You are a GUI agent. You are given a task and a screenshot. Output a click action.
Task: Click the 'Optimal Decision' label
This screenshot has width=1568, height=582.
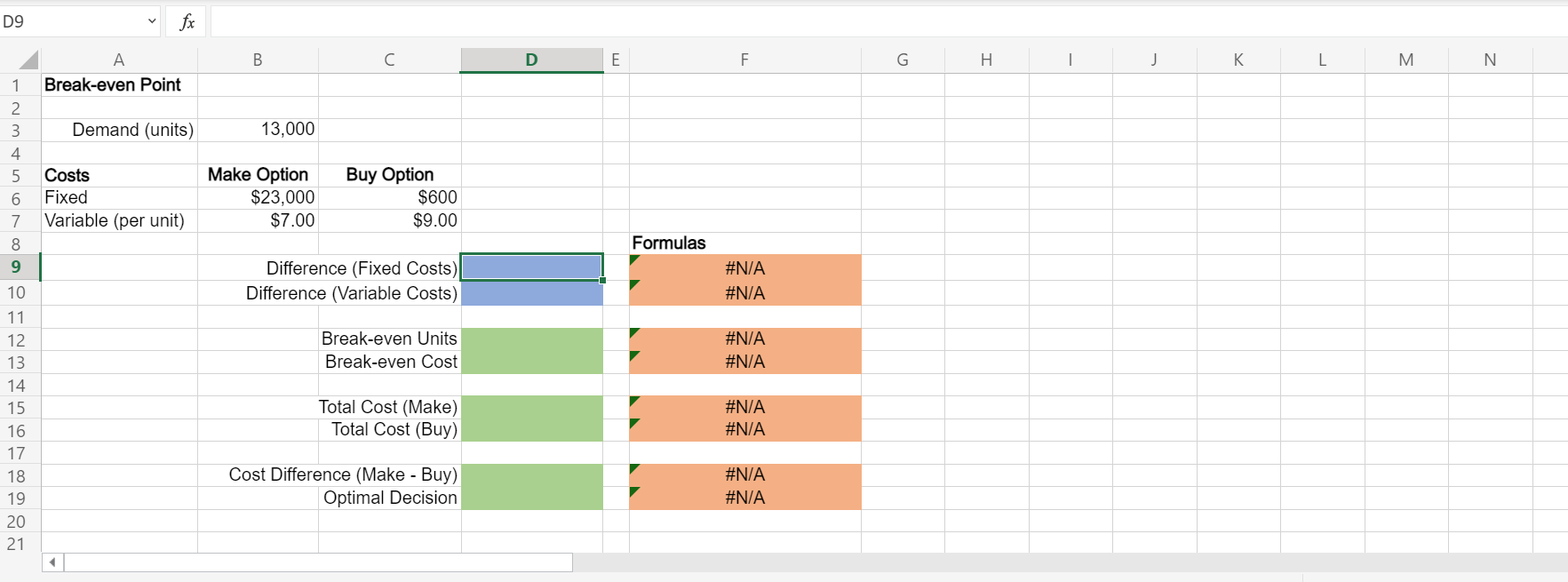coord(390,498)
